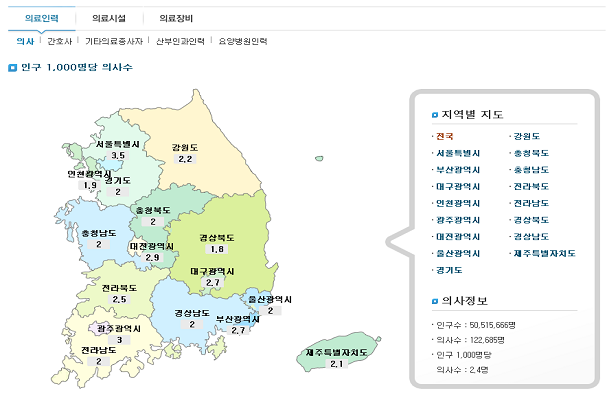Click the blue square icon beside page title
The image size is (607, 399).
[x=13, y=67]
